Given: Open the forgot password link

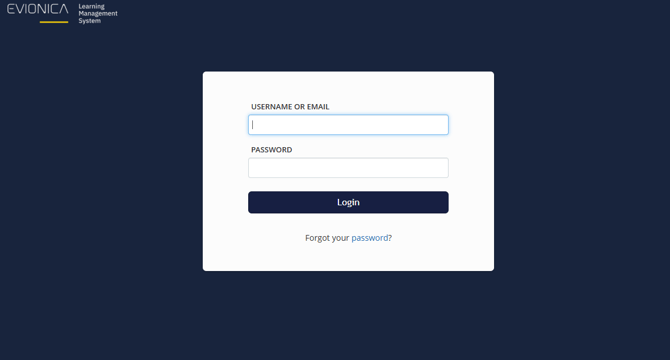Looking at the screenshot, I should coord(370,238).
